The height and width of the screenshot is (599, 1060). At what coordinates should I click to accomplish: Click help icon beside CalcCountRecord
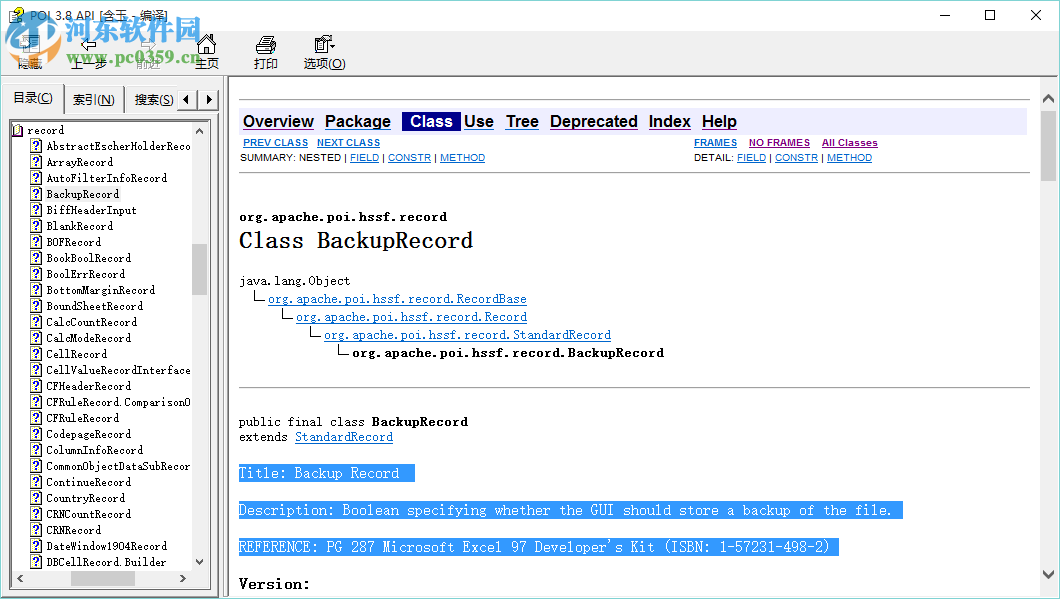tap(37, 322)
